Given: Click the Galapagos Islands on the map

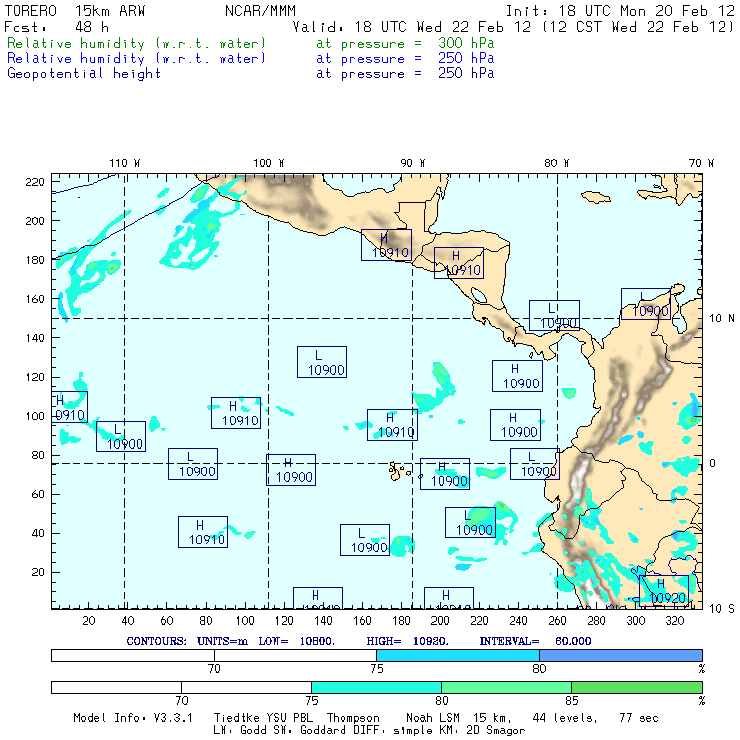Looking at the screenshot, I should pos(398,471).
